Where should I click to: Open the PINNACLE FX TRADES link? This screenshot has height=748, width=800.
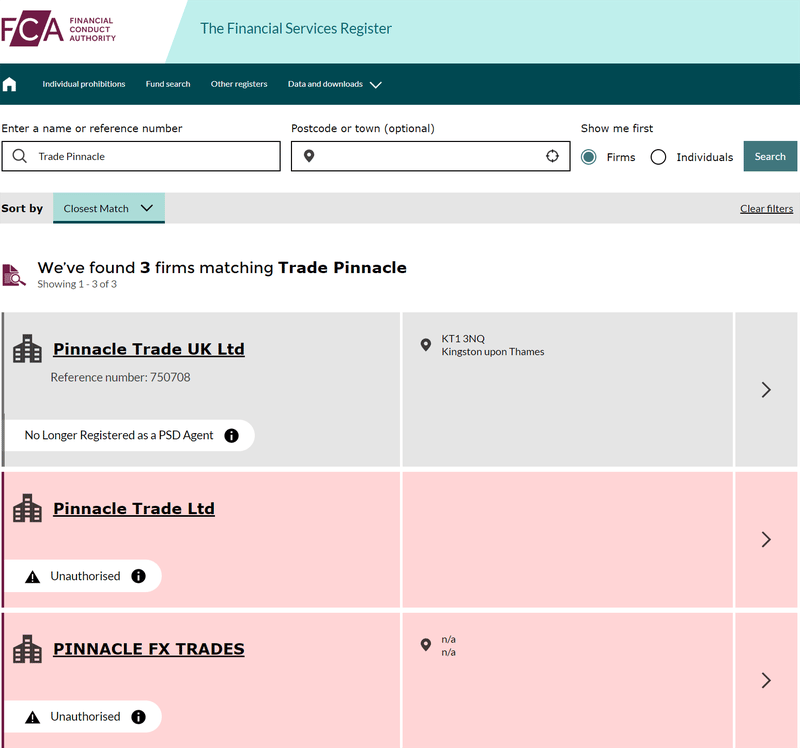149,649
